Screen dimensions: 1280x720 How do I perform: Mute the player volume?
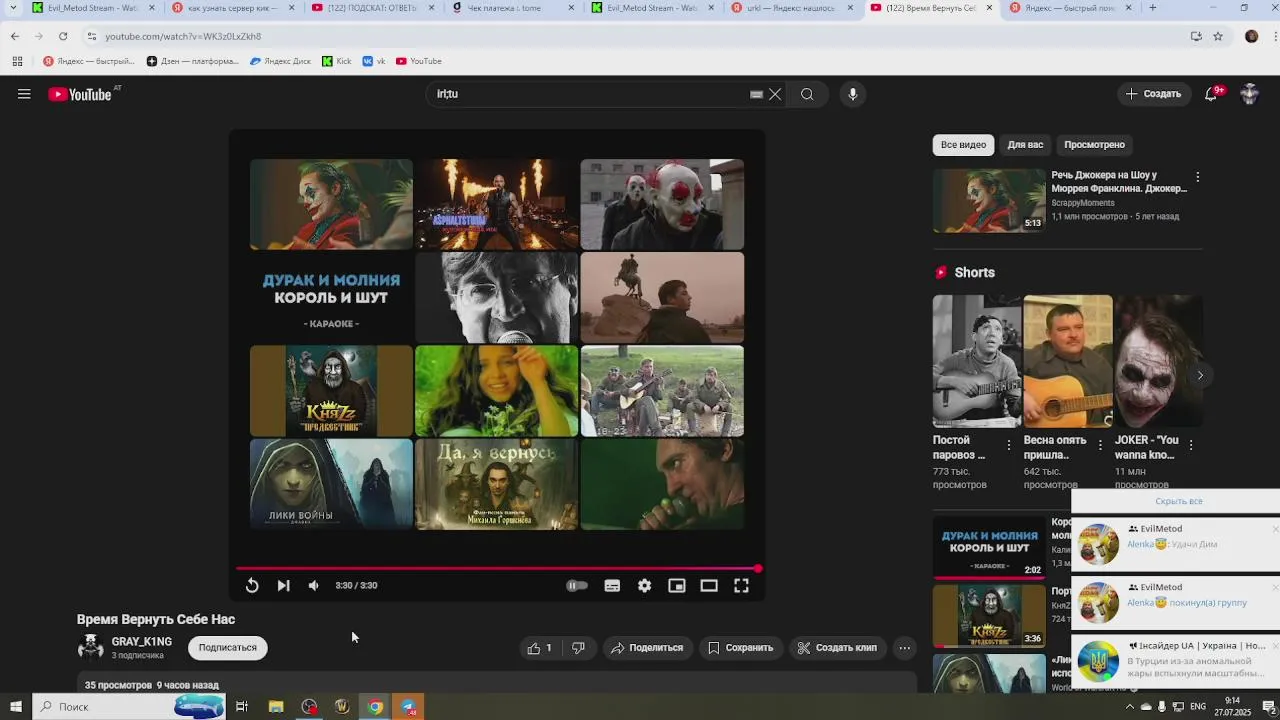tap(314, 586)
